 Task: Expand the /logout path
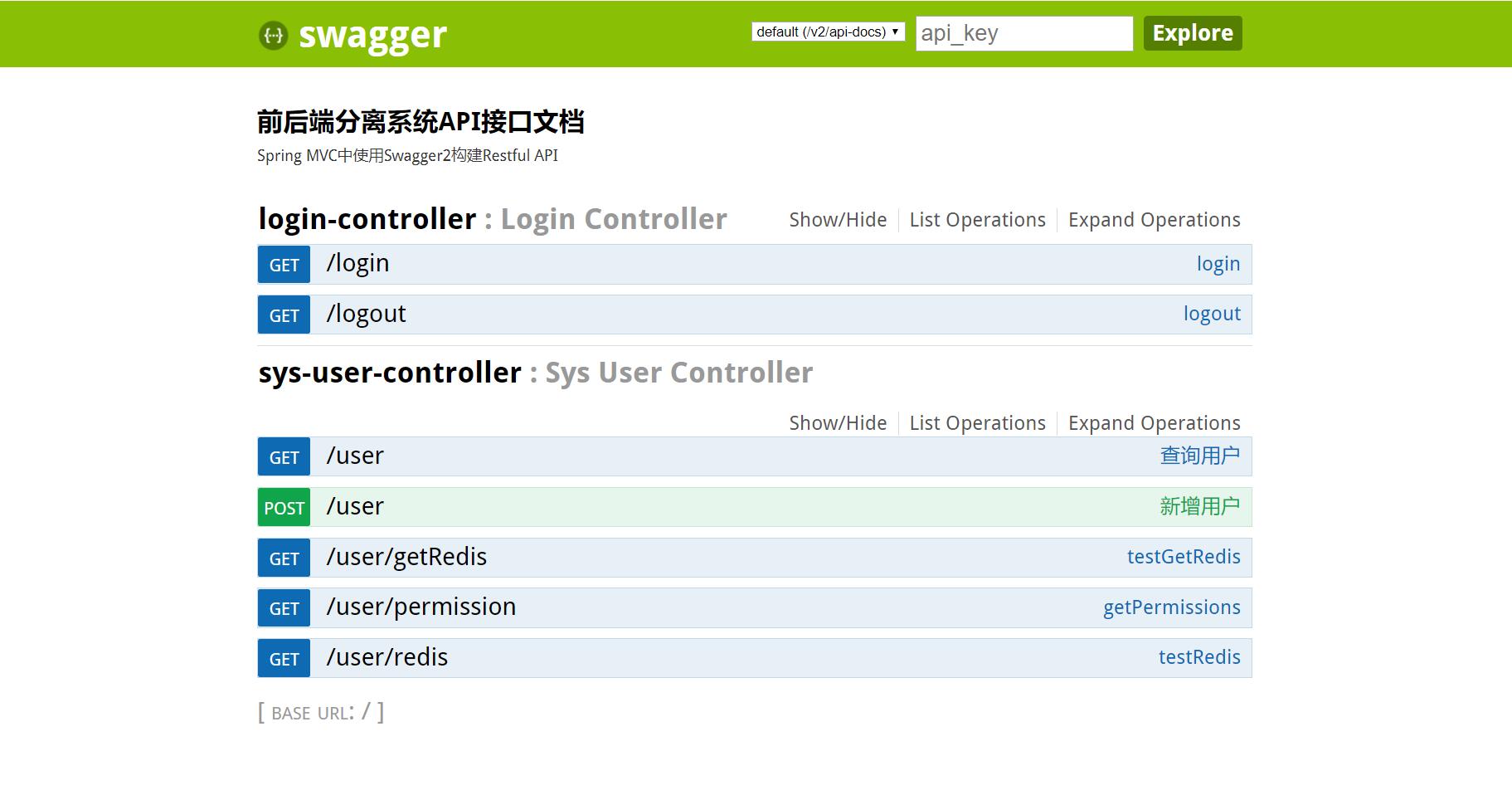pyautogui.click(x=366, y=314)
